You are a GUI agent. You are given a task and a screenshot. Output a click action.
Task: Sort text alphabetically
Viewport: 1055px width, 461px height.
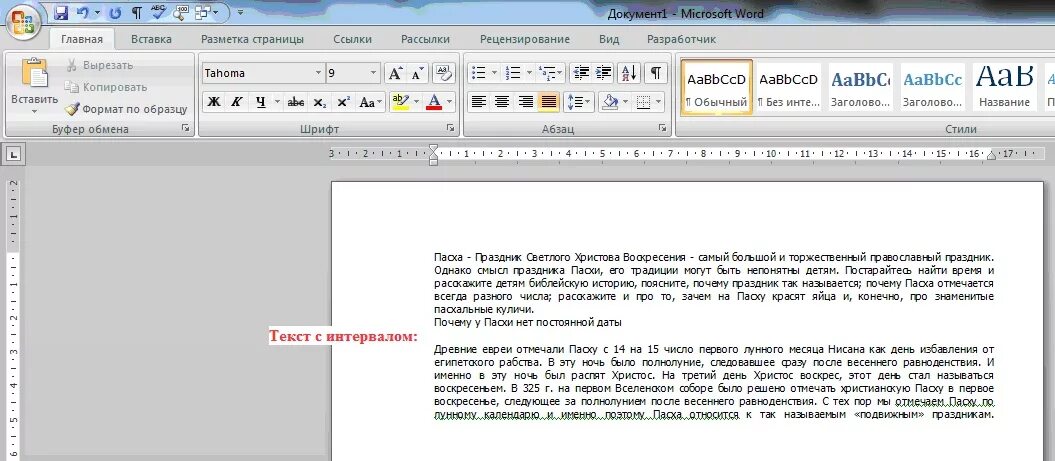point(628,73)
